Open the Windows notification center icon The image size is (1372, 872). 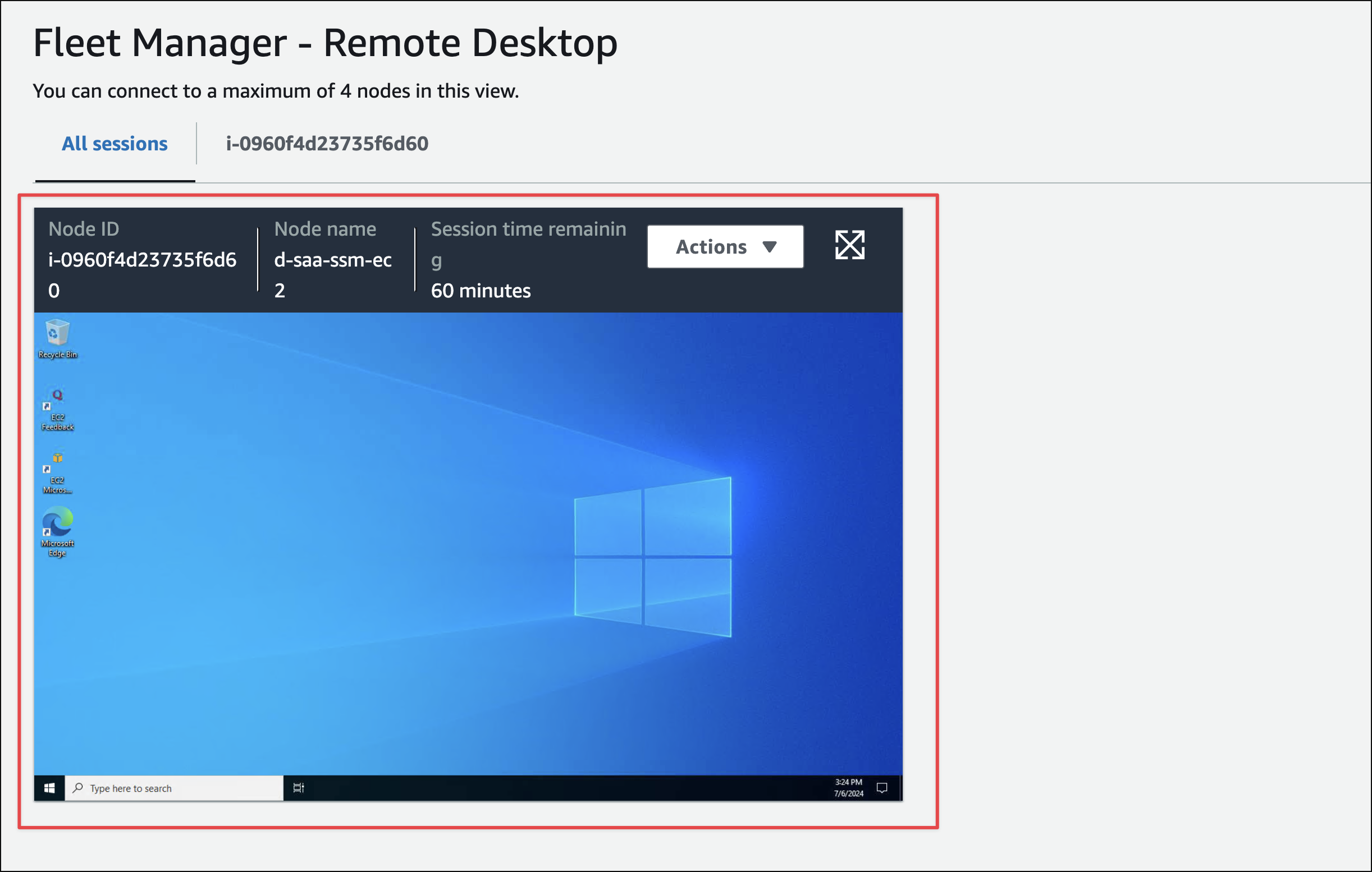click(x=881, y=788)
